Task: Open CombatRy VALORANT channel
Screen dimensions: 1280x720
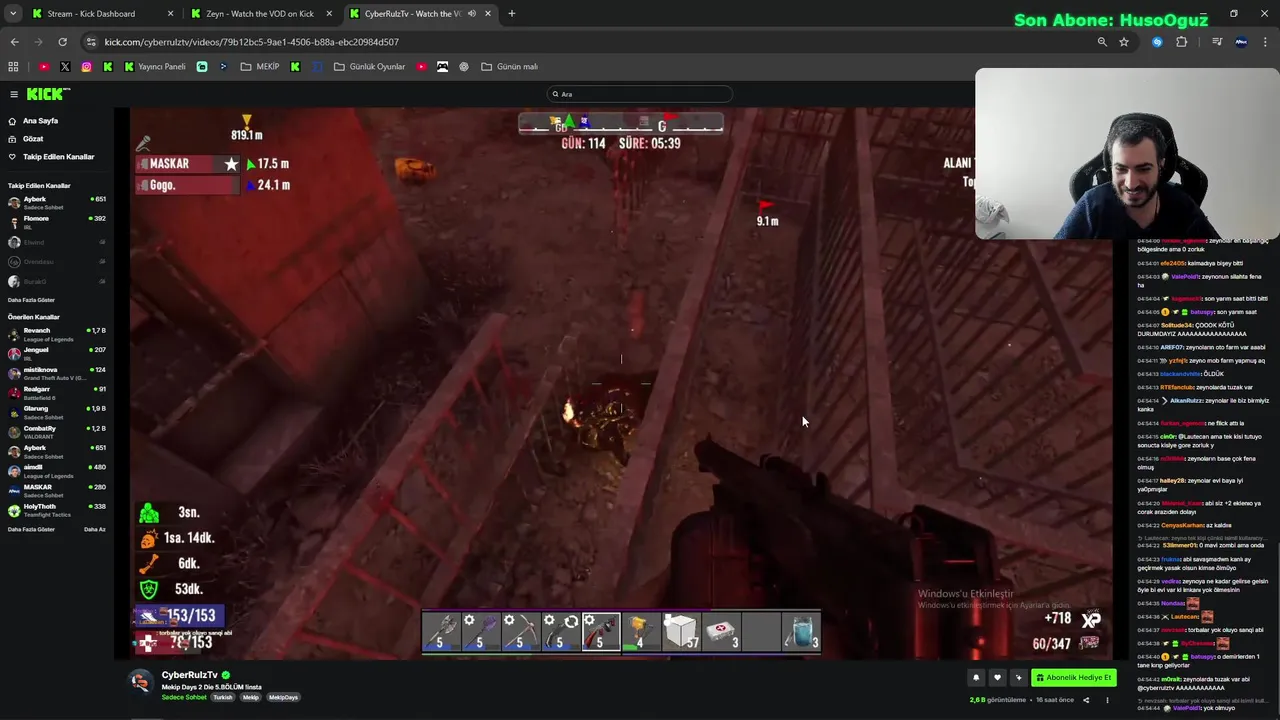Action: click(57, 431)
